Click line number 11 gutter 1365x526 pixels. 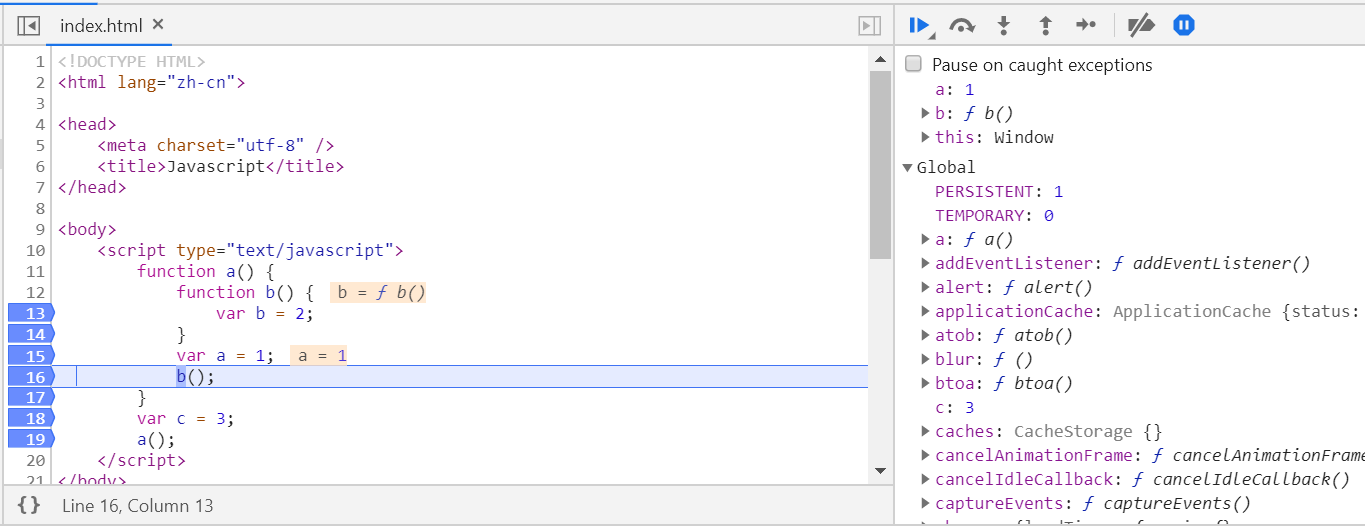coord(34,271)
